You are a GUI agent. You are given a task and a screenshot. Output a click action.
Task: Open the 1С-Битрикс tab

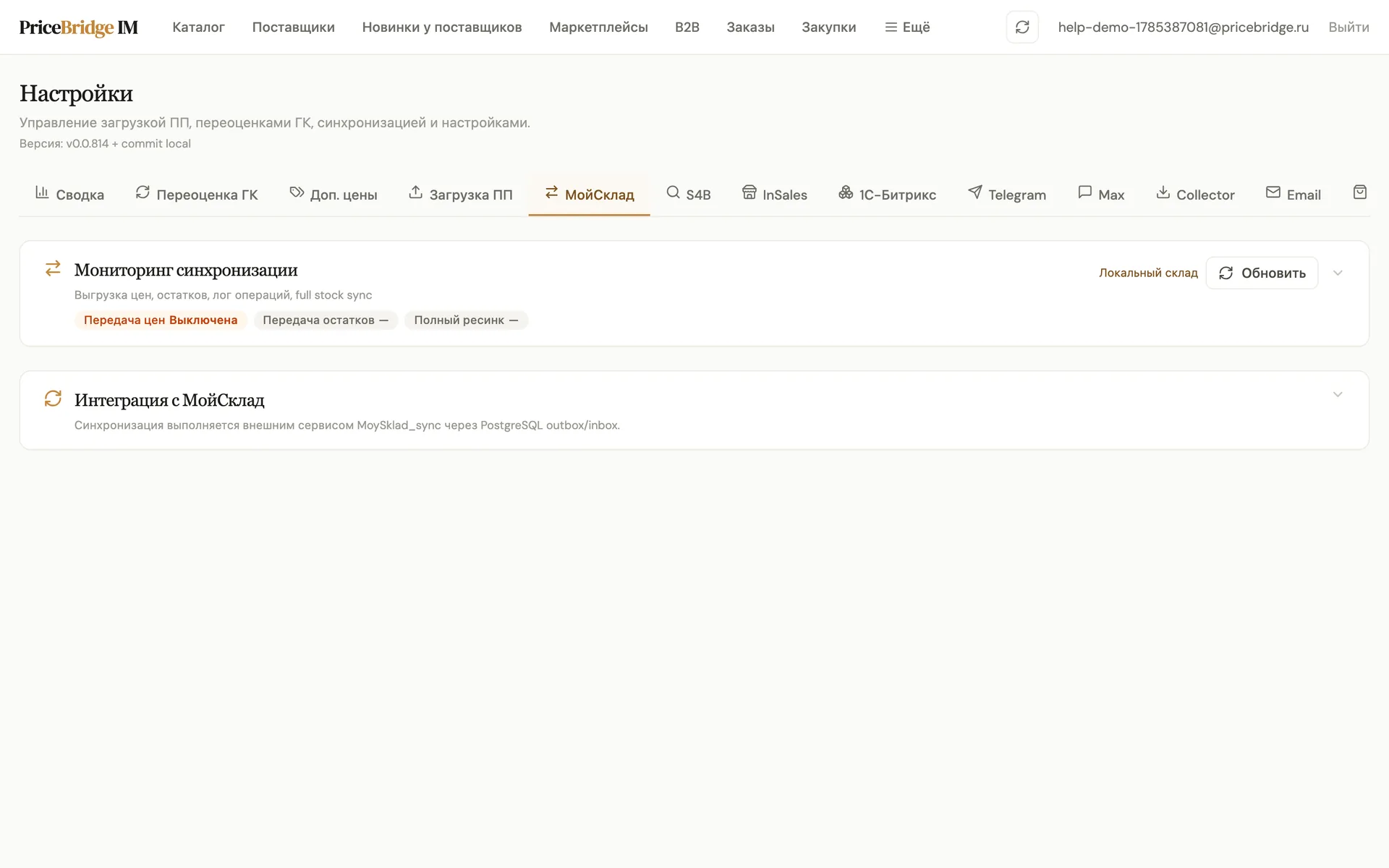887,194
